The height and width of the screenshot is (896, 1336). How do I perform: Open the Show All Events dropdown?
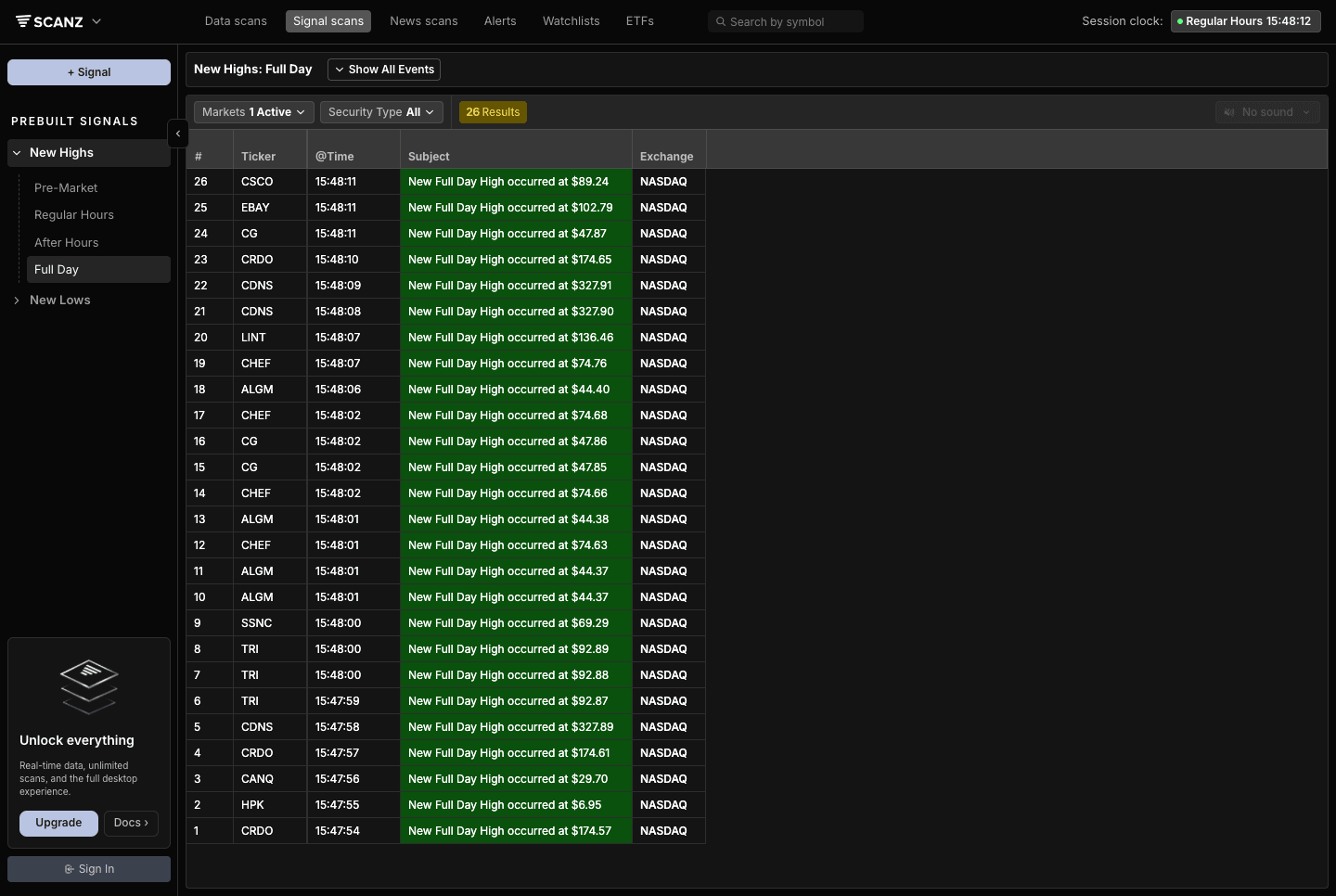pos(384,70)
